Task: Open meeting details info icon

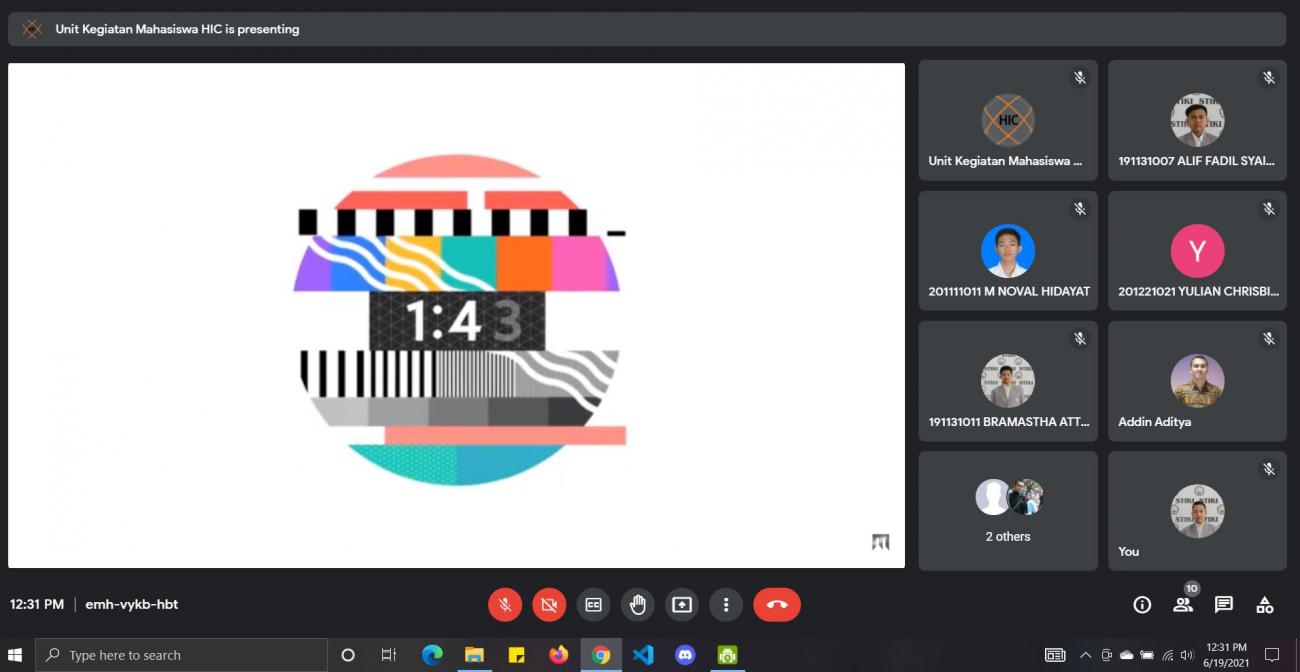Action: click(1142, 605)
